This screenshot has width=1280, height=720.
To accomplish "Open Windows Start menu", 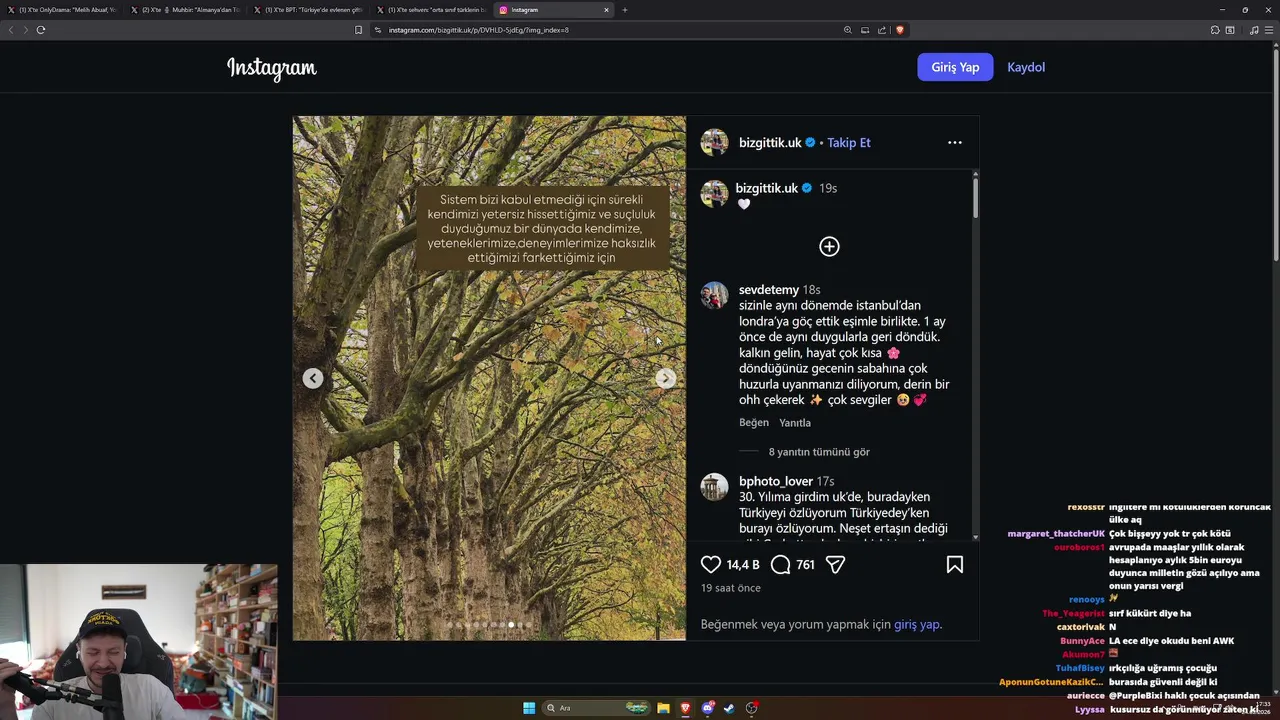I will 529,708.
